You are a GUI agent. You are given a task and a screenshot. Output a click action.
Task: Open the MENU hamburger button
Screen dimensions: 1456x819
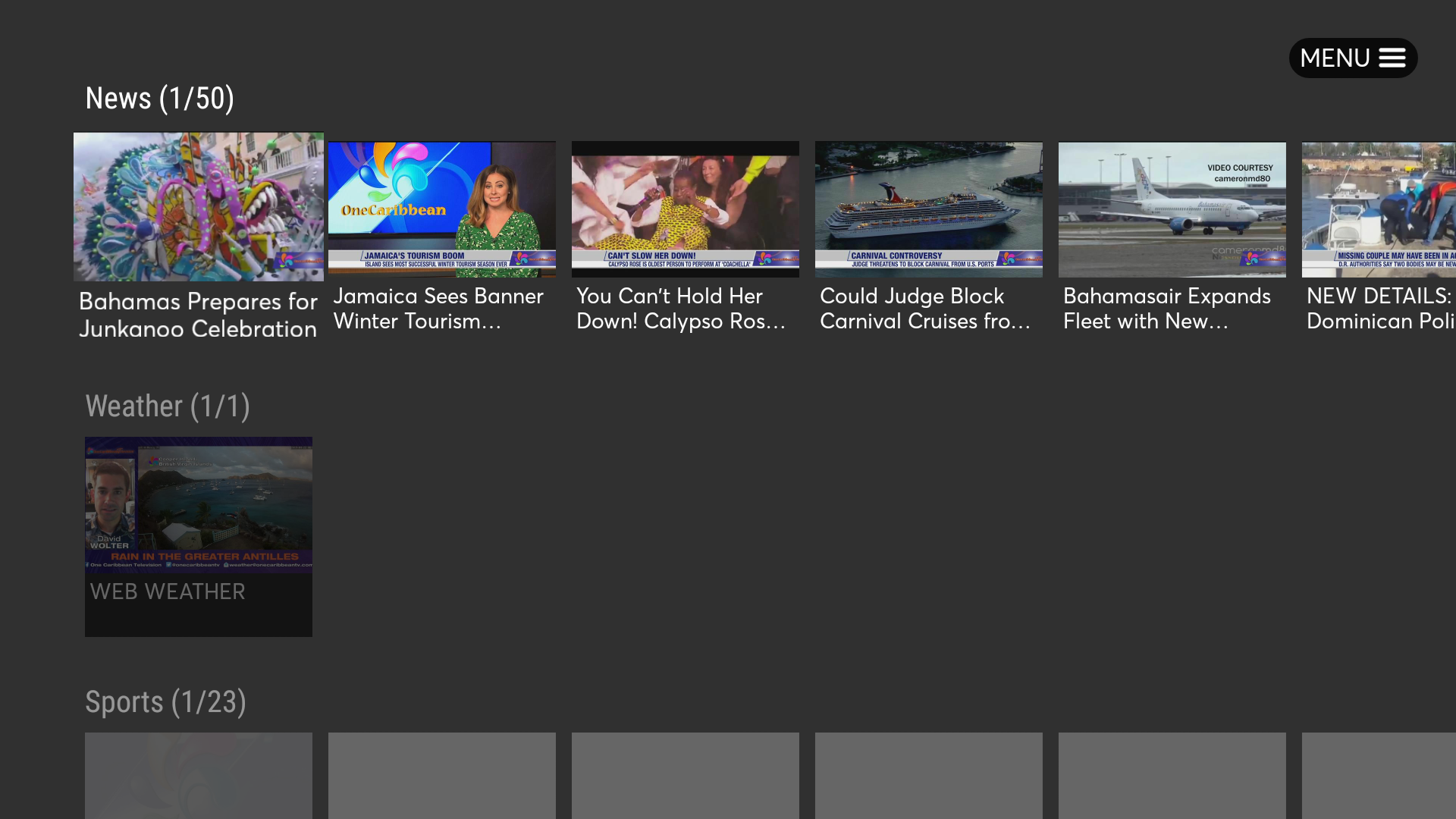(1353, 58)
